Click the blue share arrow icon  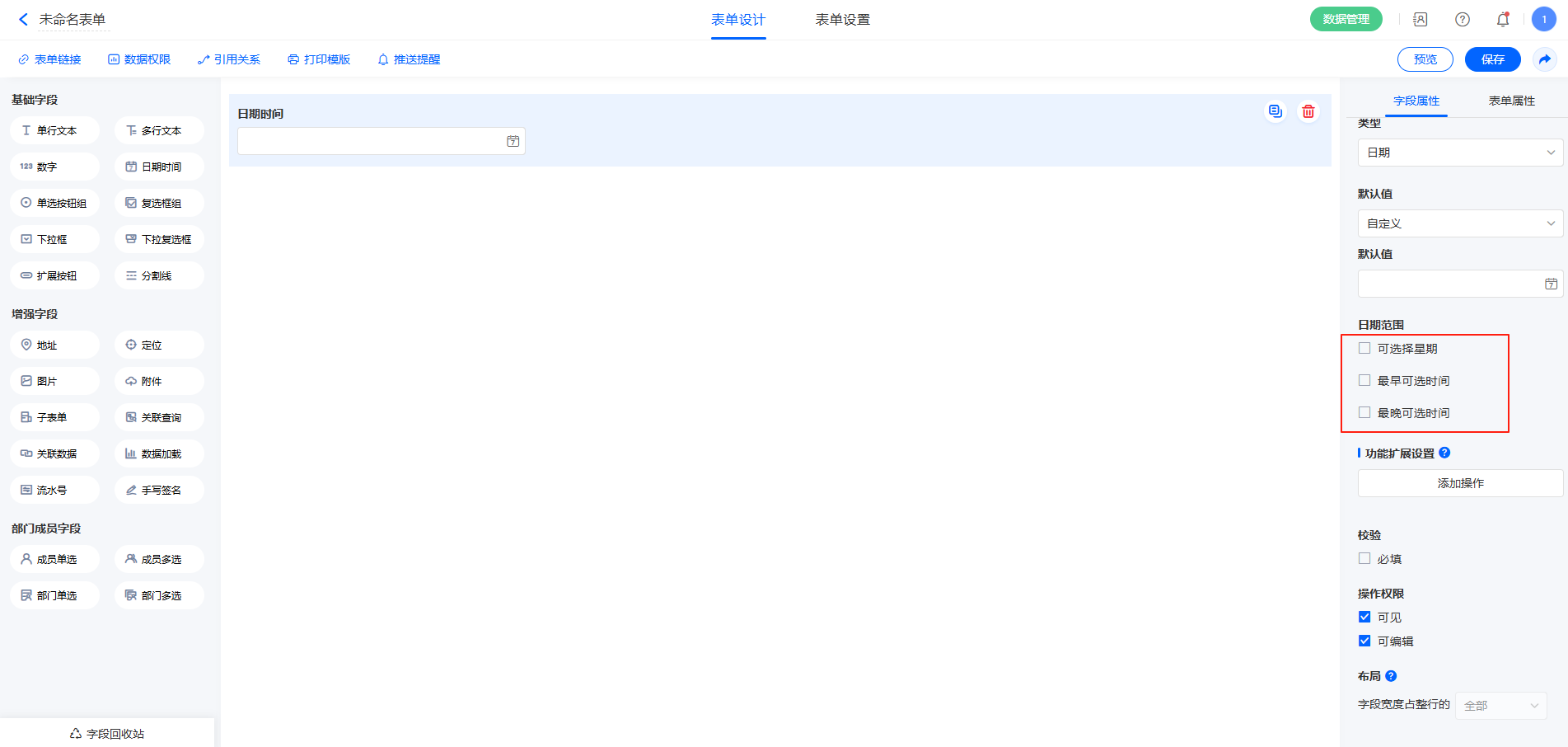tap(1544, 59)
